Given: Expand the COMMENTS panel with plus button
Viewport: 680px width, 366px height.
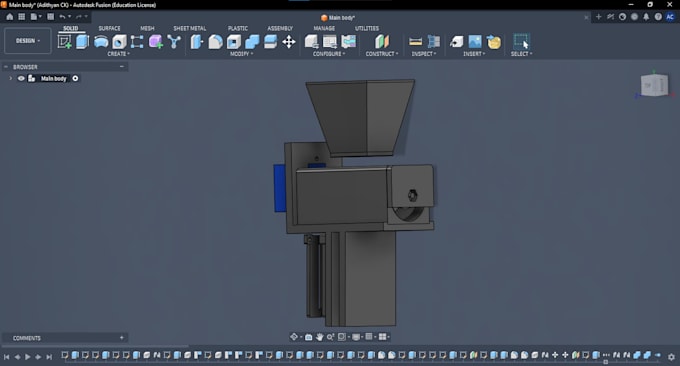Looking at the screenshot, I should click(x=121, y=337).
